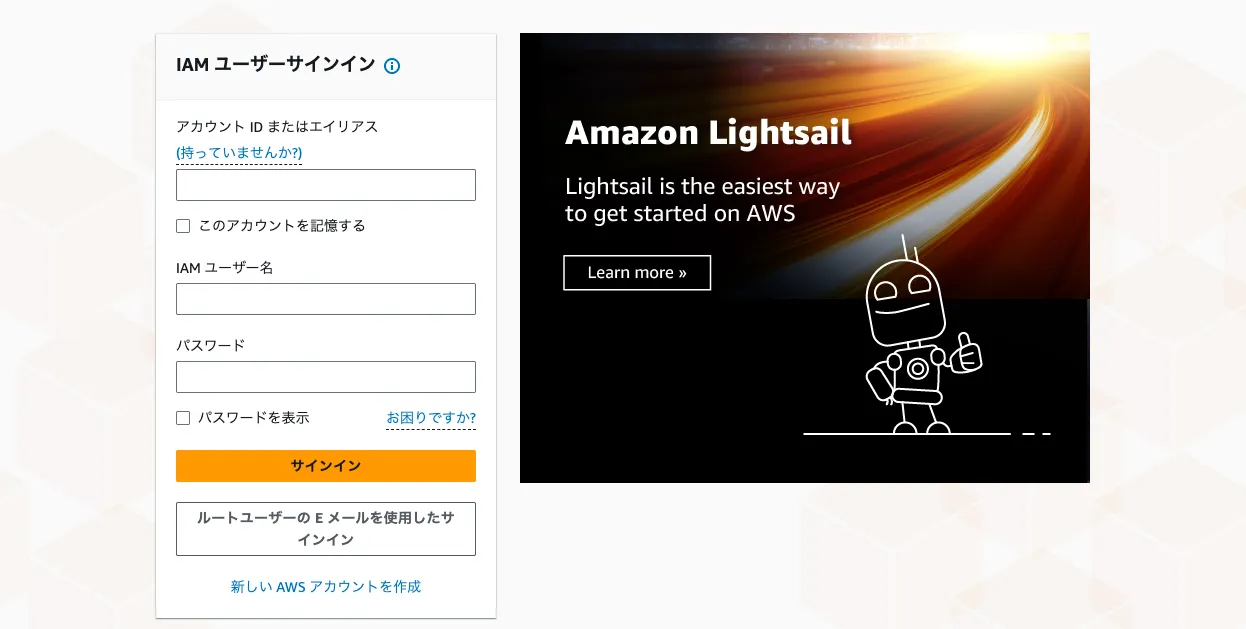Tick the このアカウントを記憶する checkbox
Image resolution: width=1246 pixels, height=629 pixels.
click(x=183, y=226)
